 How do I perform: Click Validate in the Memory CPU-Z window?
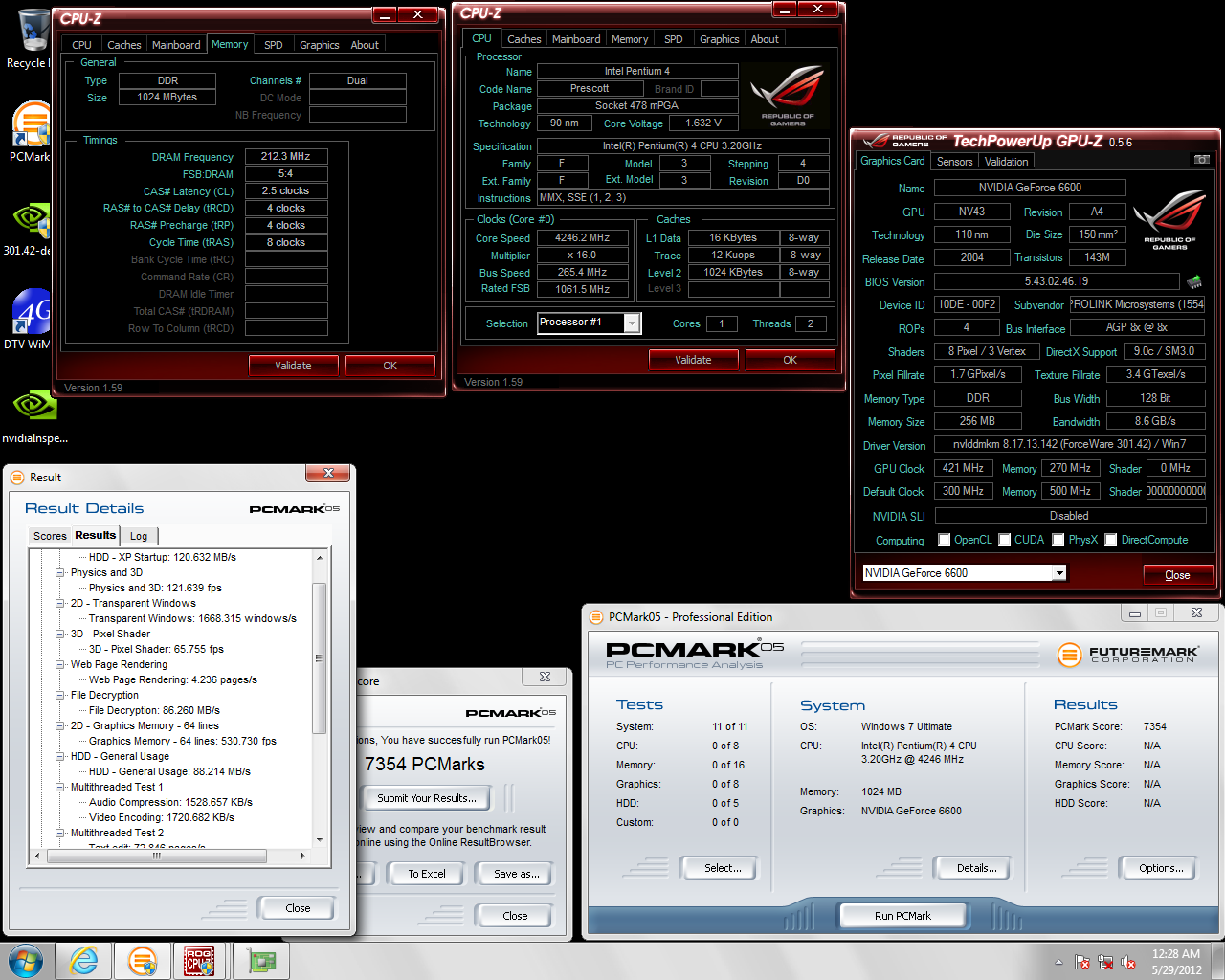[293, 366]
